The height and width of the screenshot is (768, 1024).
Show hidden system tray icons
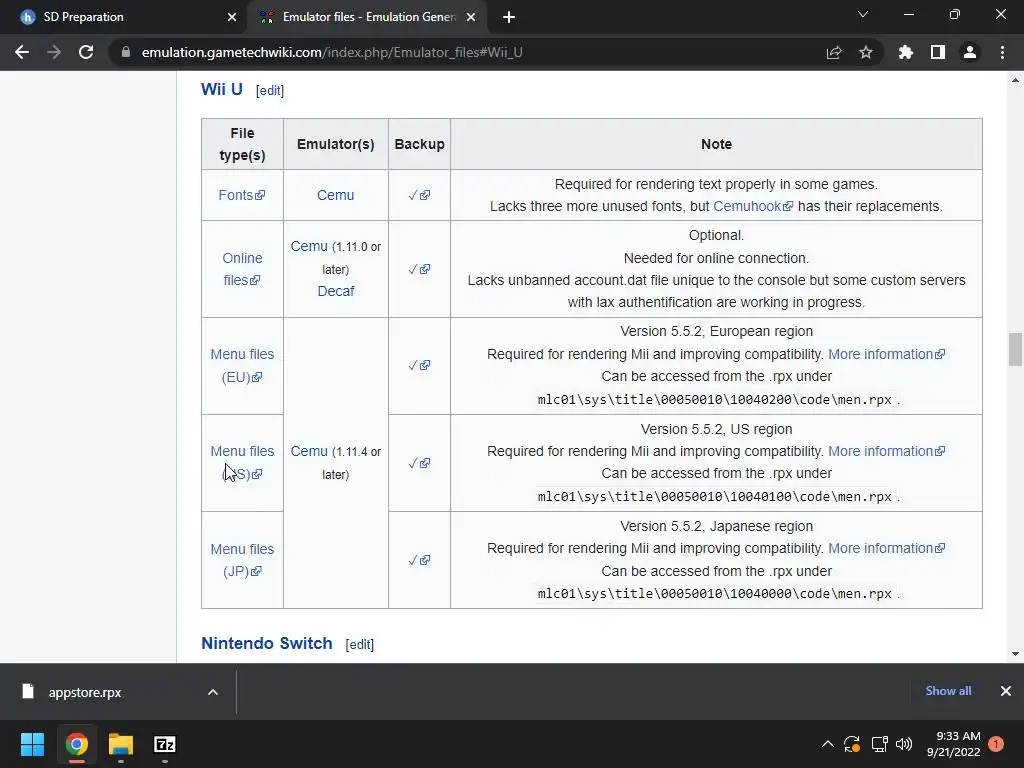827,744
